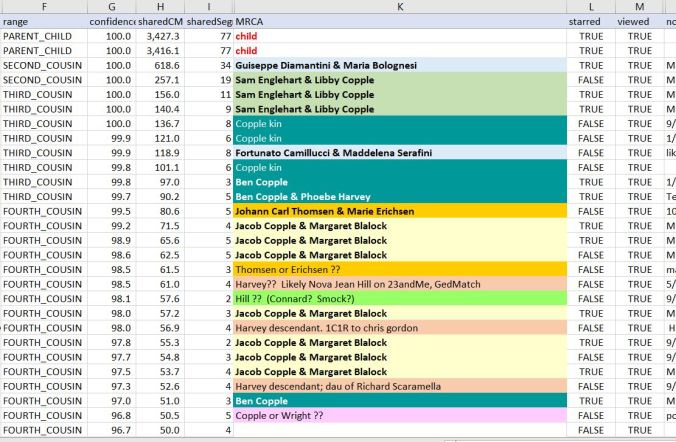Select column K header

[x=399, y=6]
